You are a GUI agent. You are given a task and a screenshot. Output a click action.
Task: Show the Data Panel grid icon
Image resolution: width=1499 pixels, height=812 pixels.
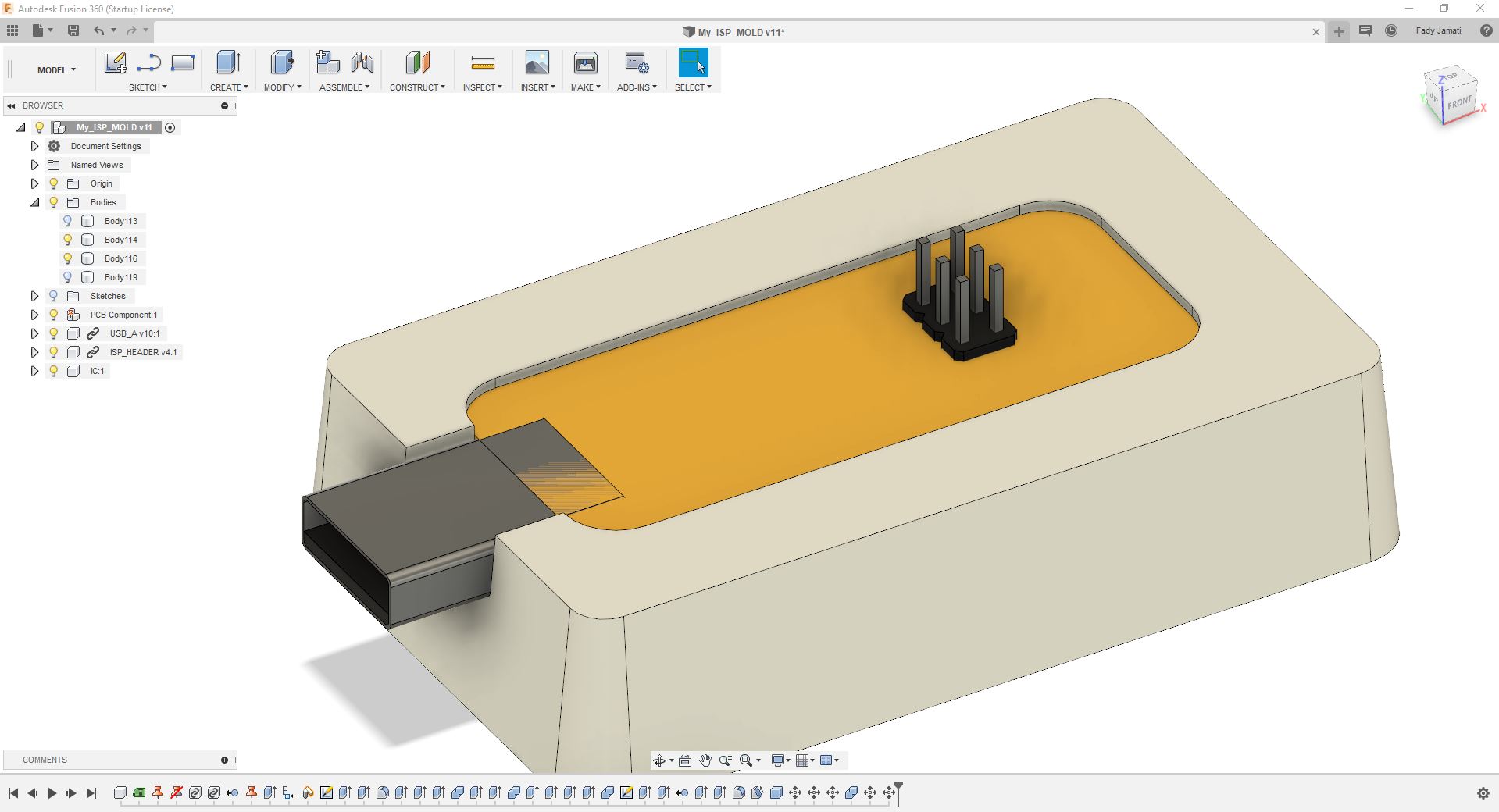(x=12, y=30)
